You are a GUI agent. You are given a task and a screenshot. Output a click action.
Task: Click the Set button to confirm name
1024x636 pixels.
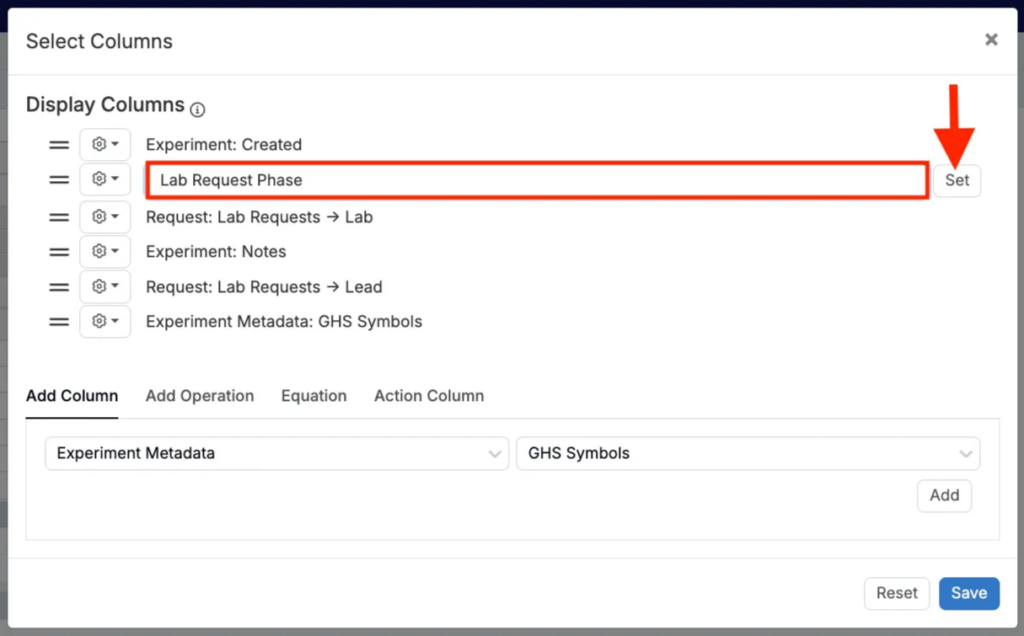pos(957,181)
